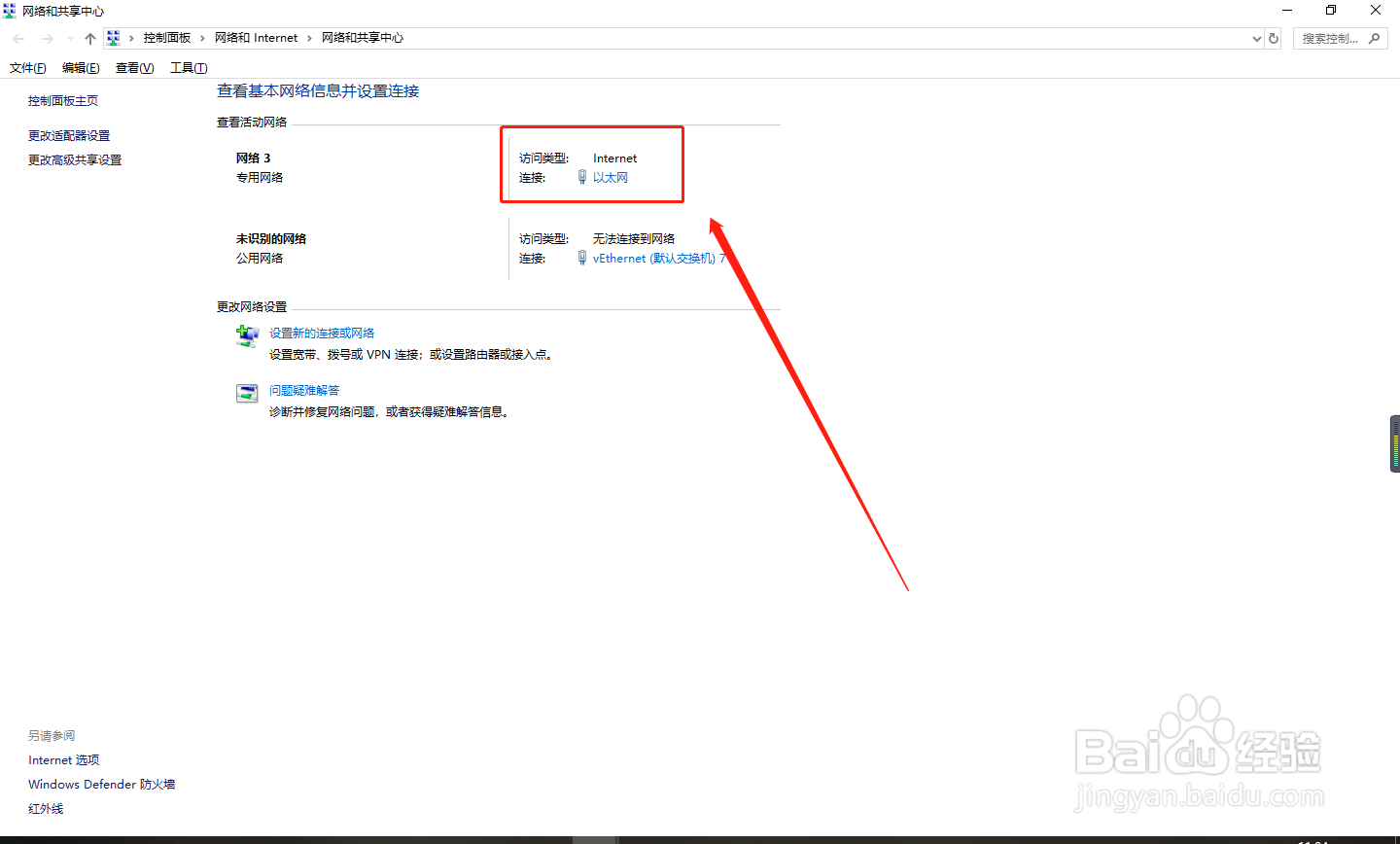Open 更改高级共享设置 link
1400x844 pixels.
[75, 160]
